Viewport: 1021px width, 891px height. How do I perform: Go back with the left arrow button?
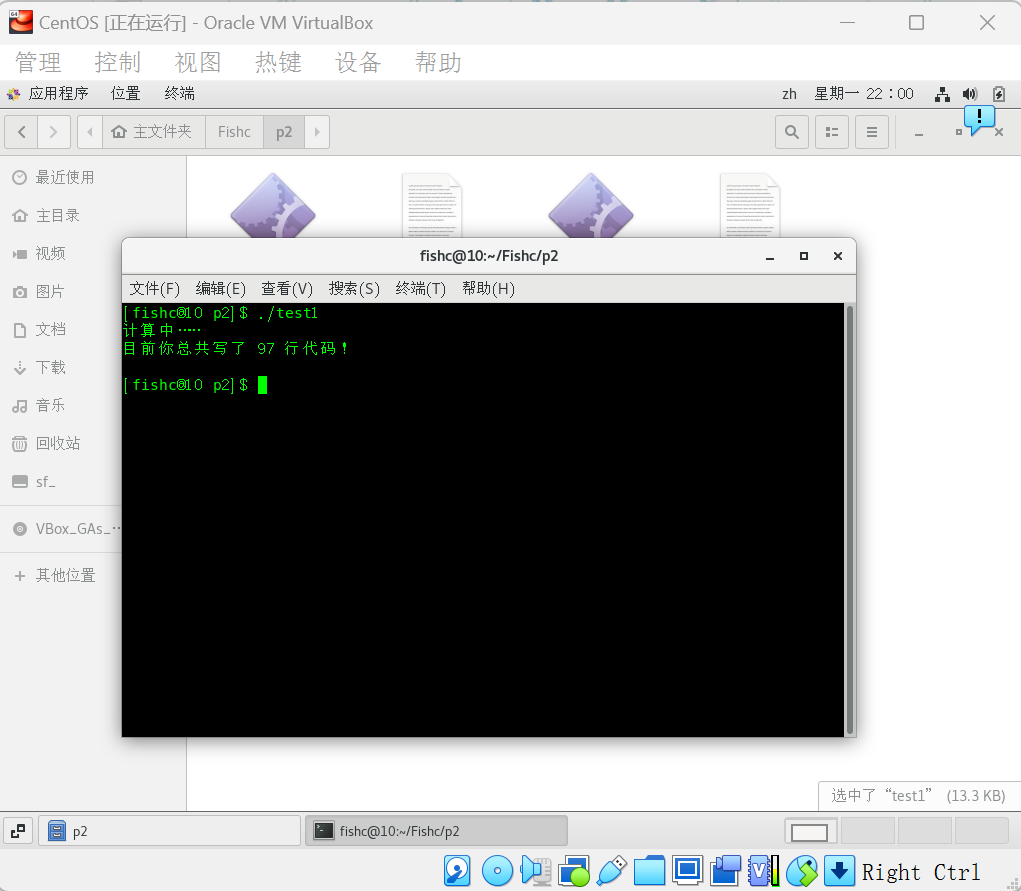tap(21, 131)
